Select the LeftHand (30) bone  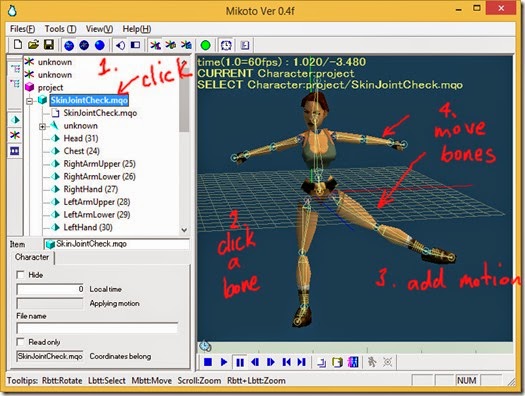click(88, 228)
